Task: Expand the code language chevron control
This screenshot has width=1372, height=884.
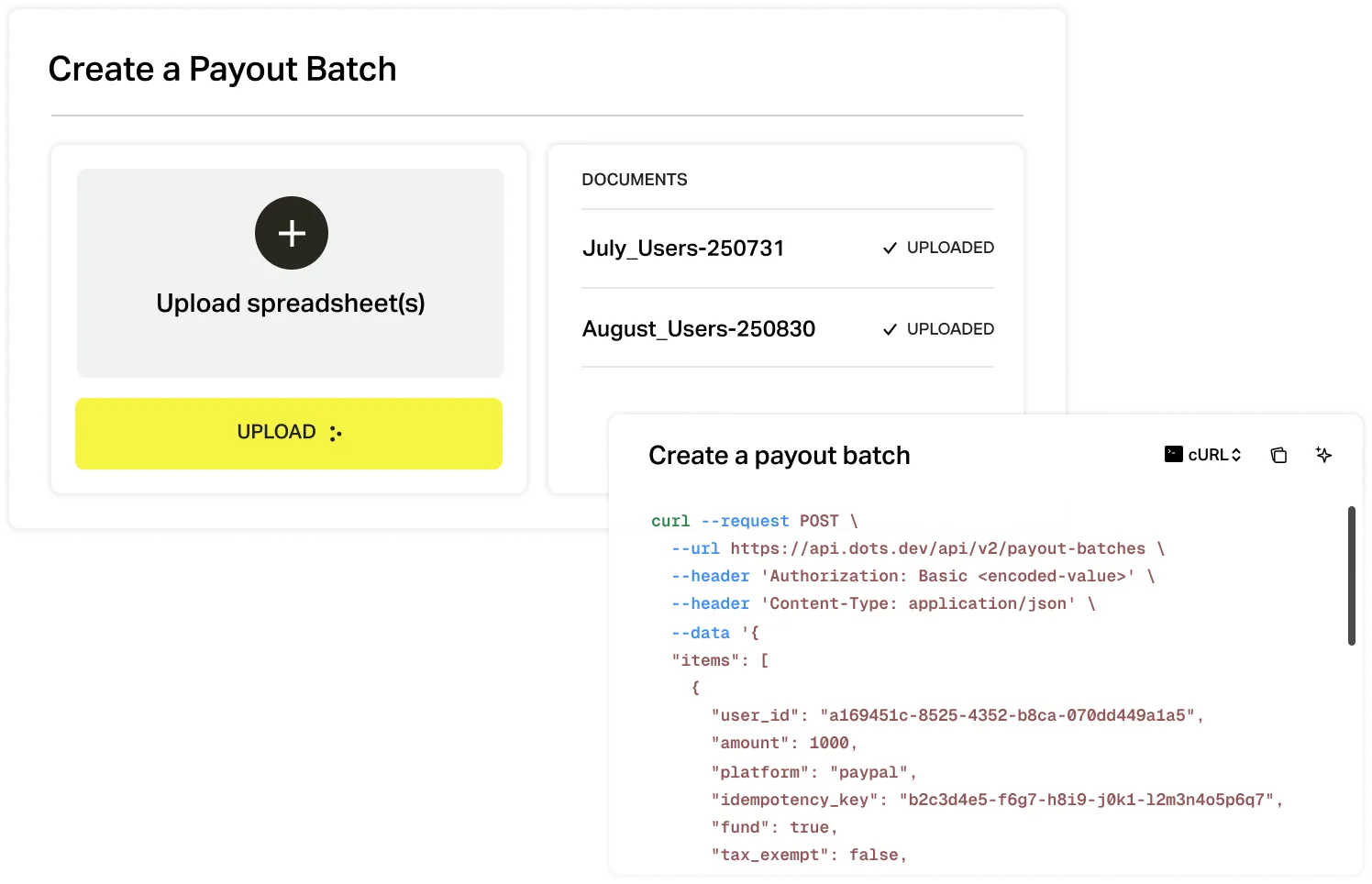Action: 1234,454
